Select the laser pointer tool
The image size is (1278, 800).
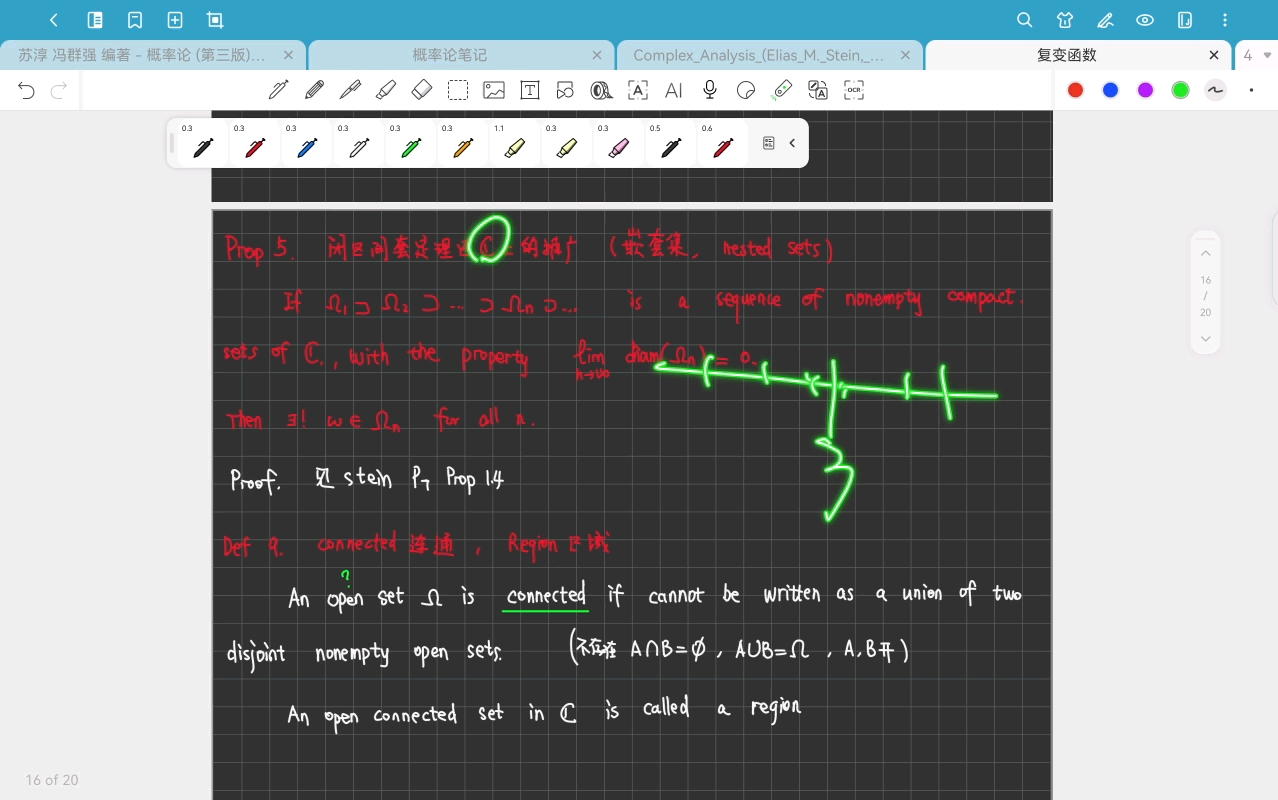point(782,90)
